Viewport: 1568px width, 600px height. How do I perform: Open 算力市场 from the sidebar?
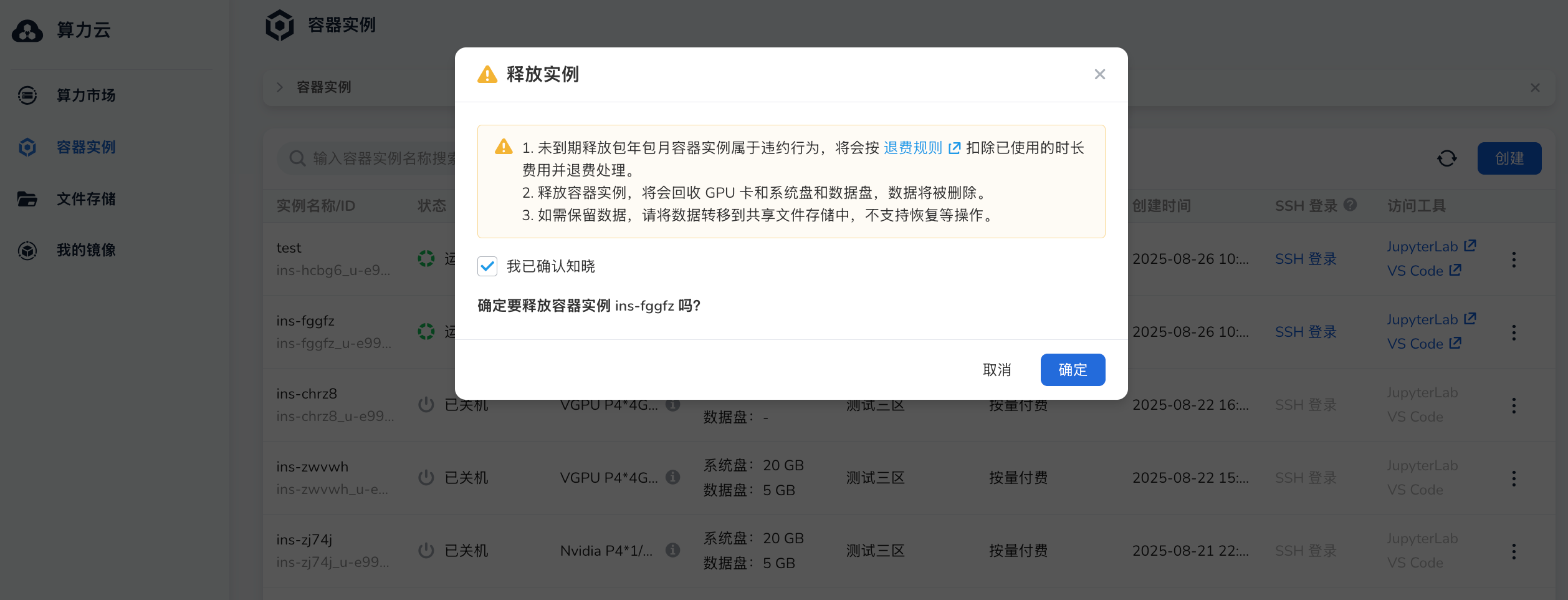click(x=85, y=95)
